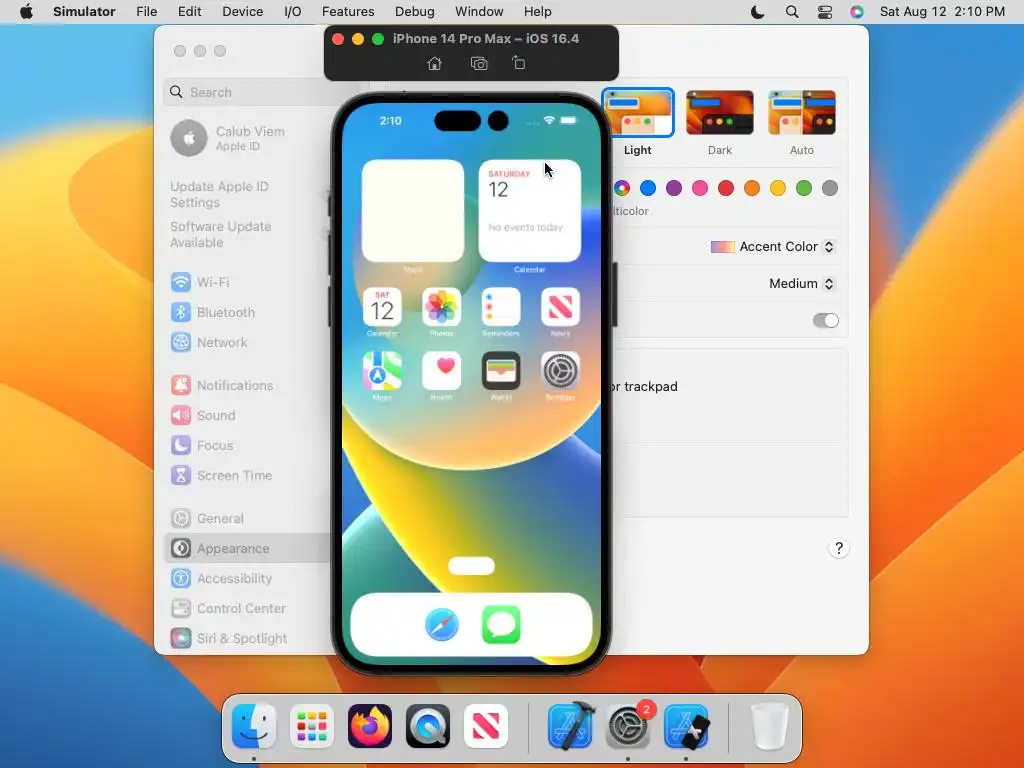
Task: Click the help question mark button
Action: (x=839, y=548)
